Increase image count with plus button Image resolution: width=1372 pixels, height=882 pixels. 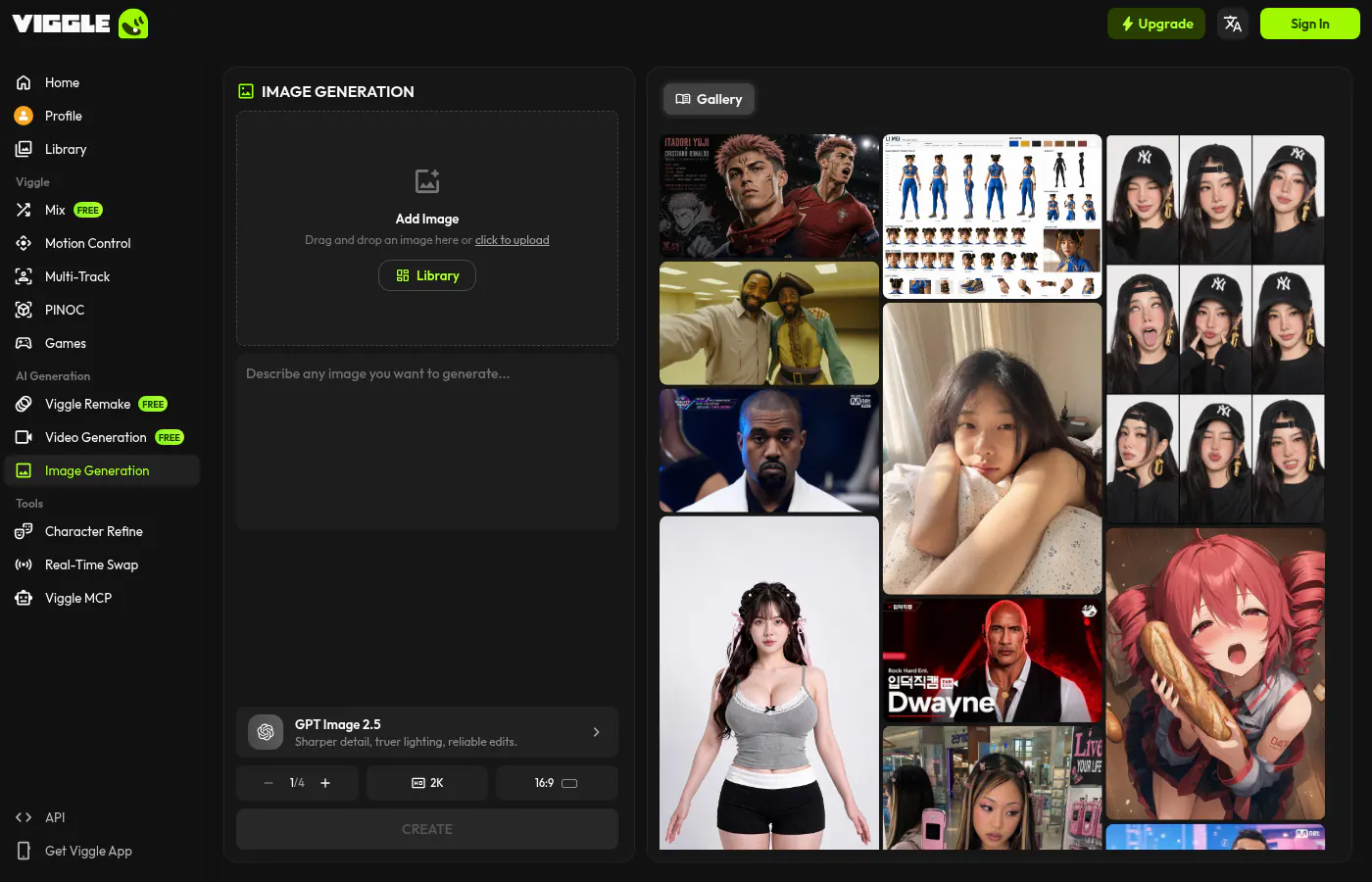coord(325,783)
